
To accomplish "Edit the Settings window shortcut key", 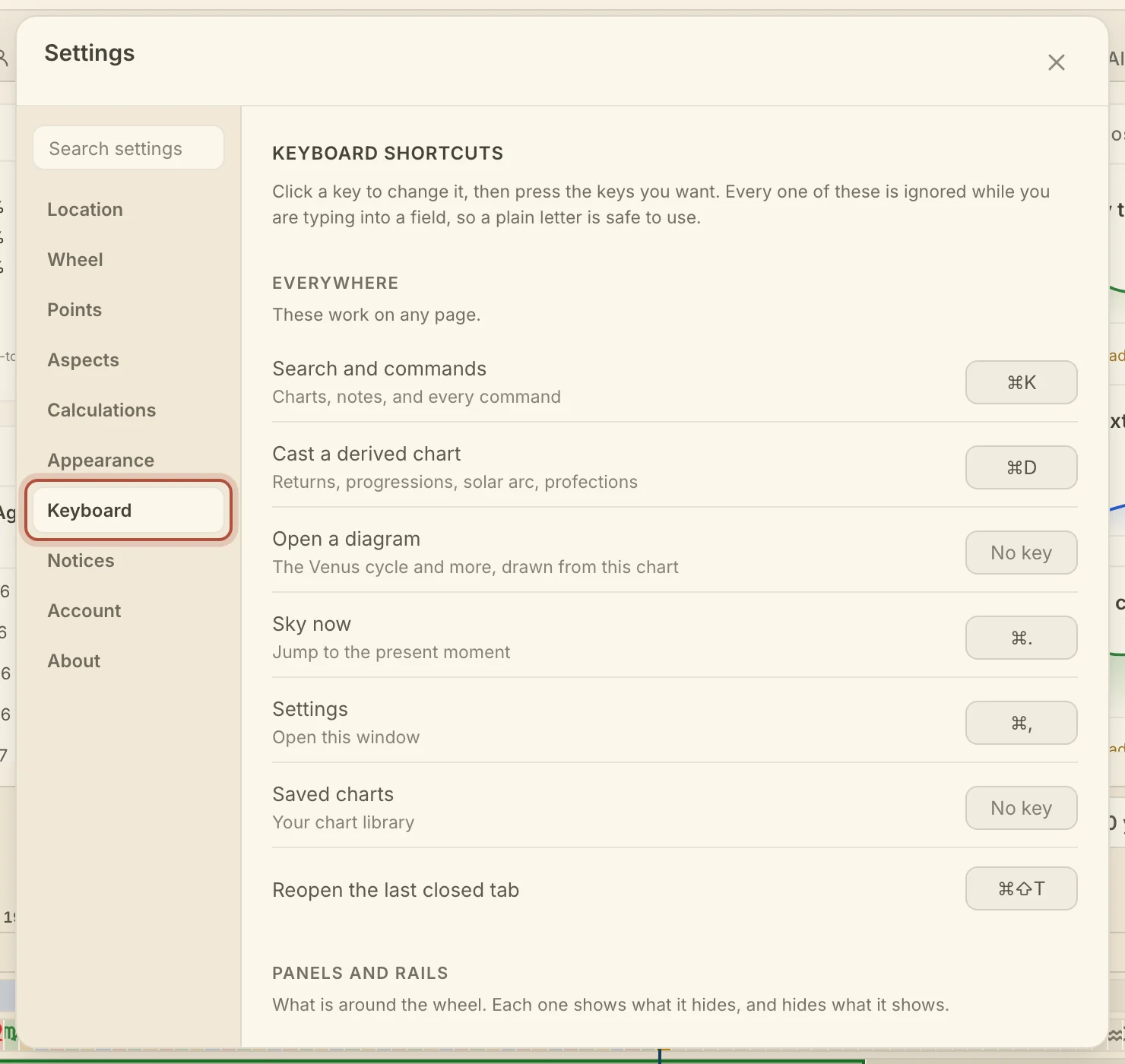I will (x=1021, y=723).
